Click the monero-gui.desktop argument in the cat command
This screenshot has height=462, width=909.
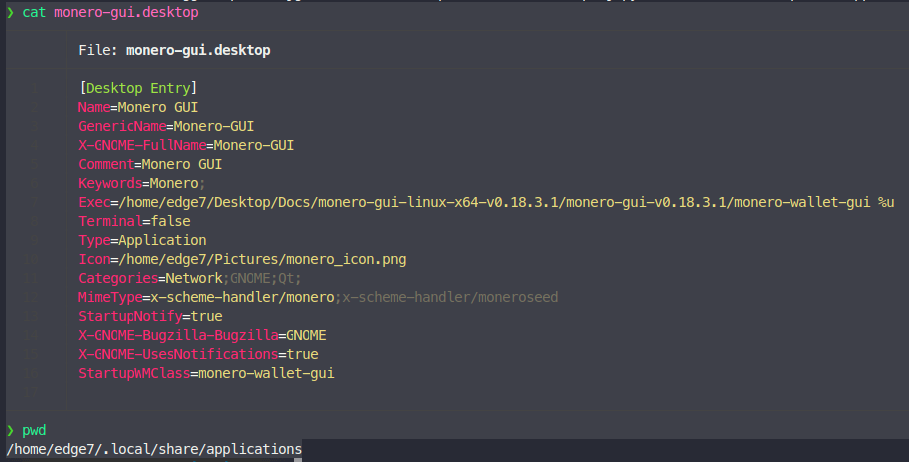[x=125, y=13]
